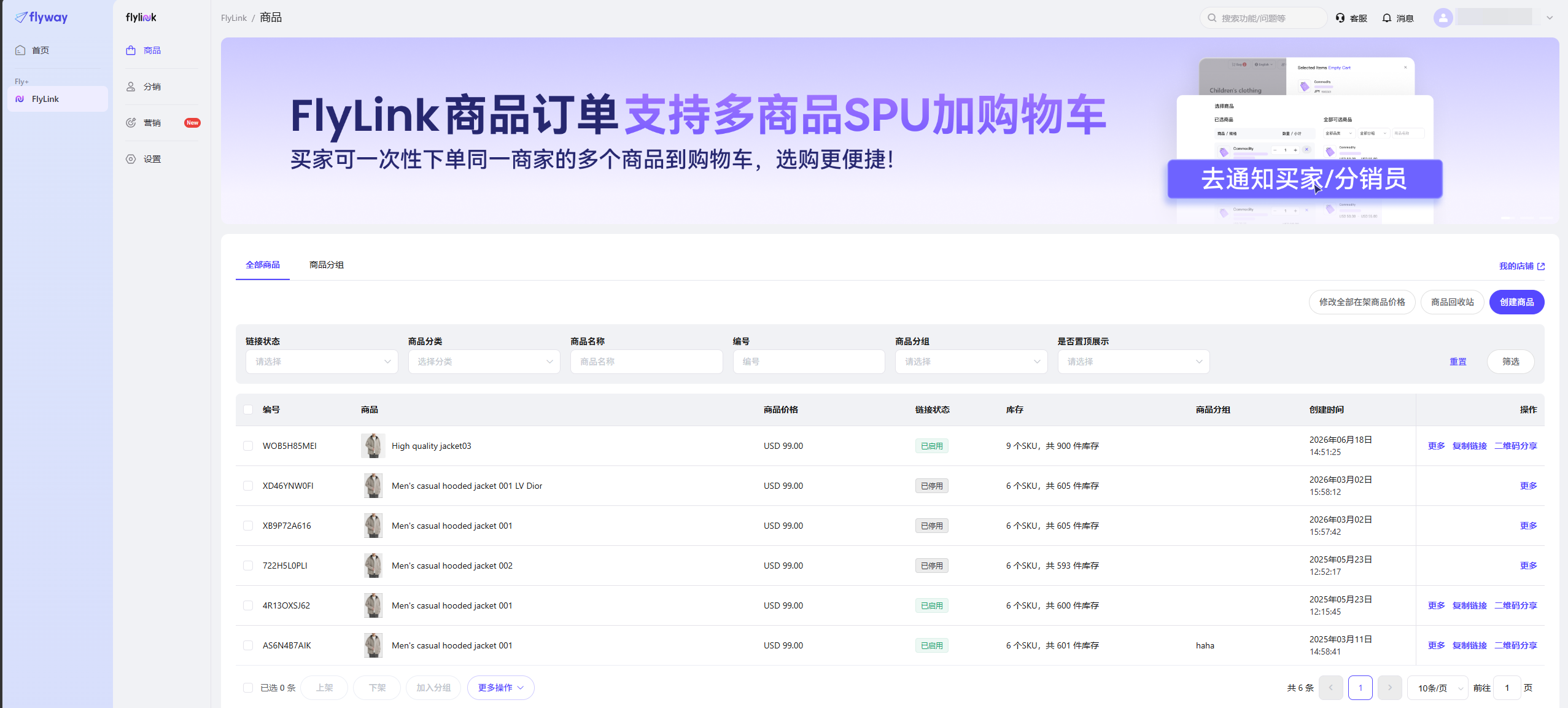Click 复制链接 for WOB5H85MEI row
Image resolution: width=1568 pixels, height=708 pixels.
click(x=1470, y=446)
